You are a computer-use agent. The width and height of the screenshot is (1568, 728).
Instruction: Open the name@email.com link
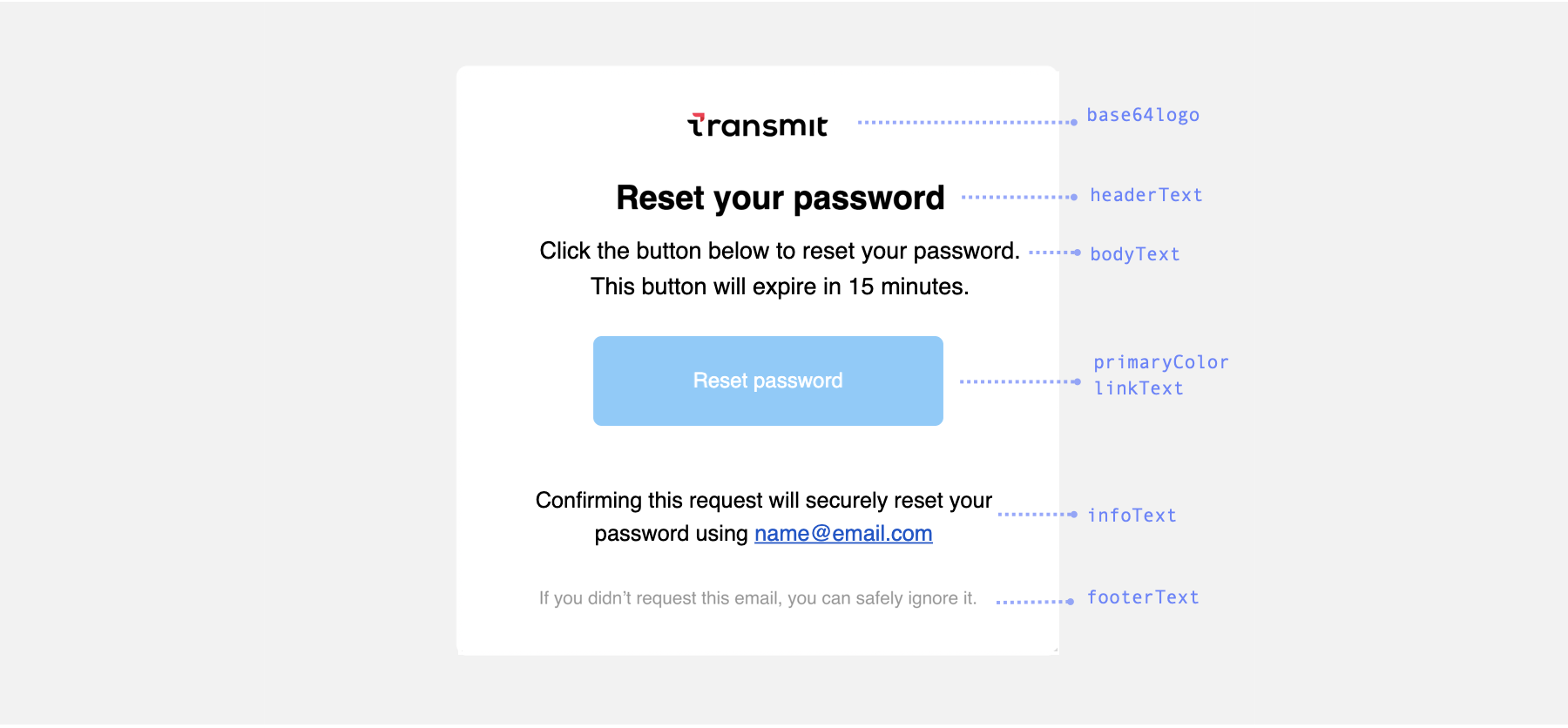[843, 533]
